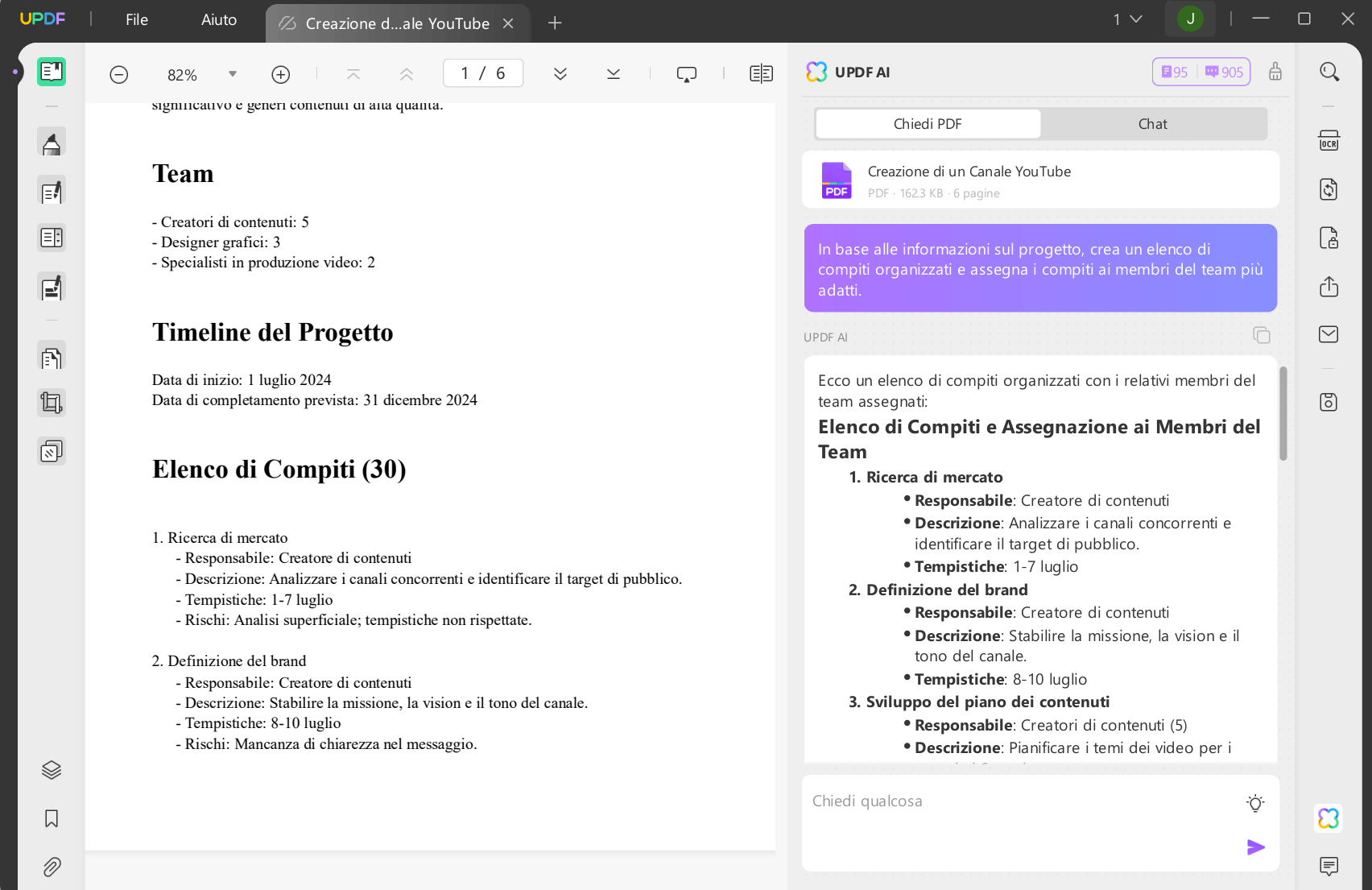Open the search magnifier tool
The height and width of the screenshot is (890, 1372).
pos(1329,72)
